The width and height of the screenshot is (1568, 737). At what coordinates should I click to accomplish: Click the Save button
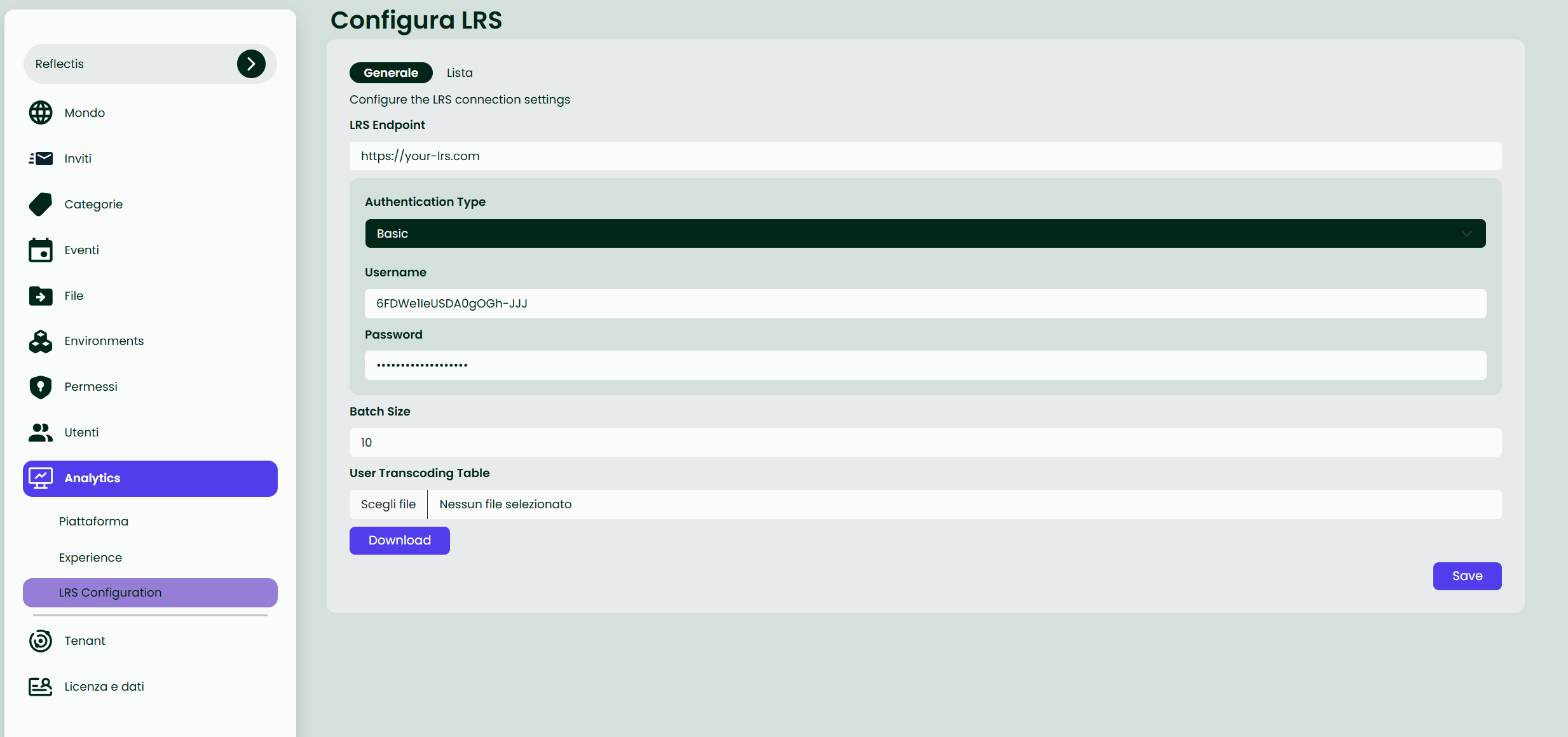[x=1467, y=576]
